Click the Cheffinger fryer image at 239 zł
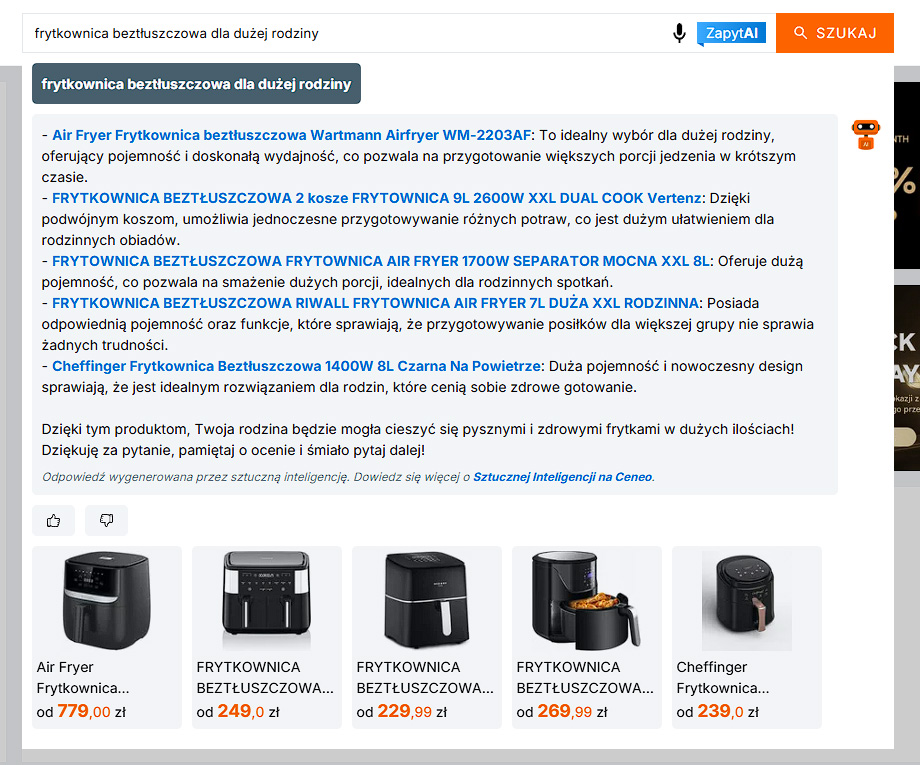The height and width of the screenshot is (765, 920). pyautogui.click(x=747, y=601)
